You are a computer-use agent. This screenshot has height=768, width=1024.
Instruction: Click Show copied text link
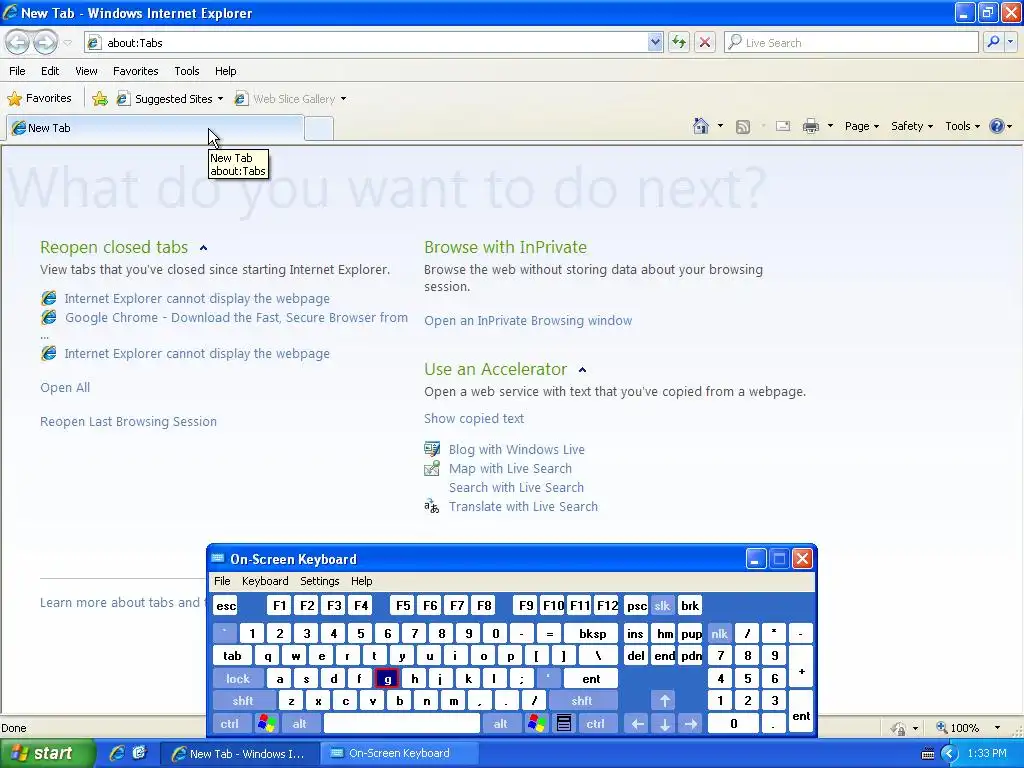click(x=474, y=419)
